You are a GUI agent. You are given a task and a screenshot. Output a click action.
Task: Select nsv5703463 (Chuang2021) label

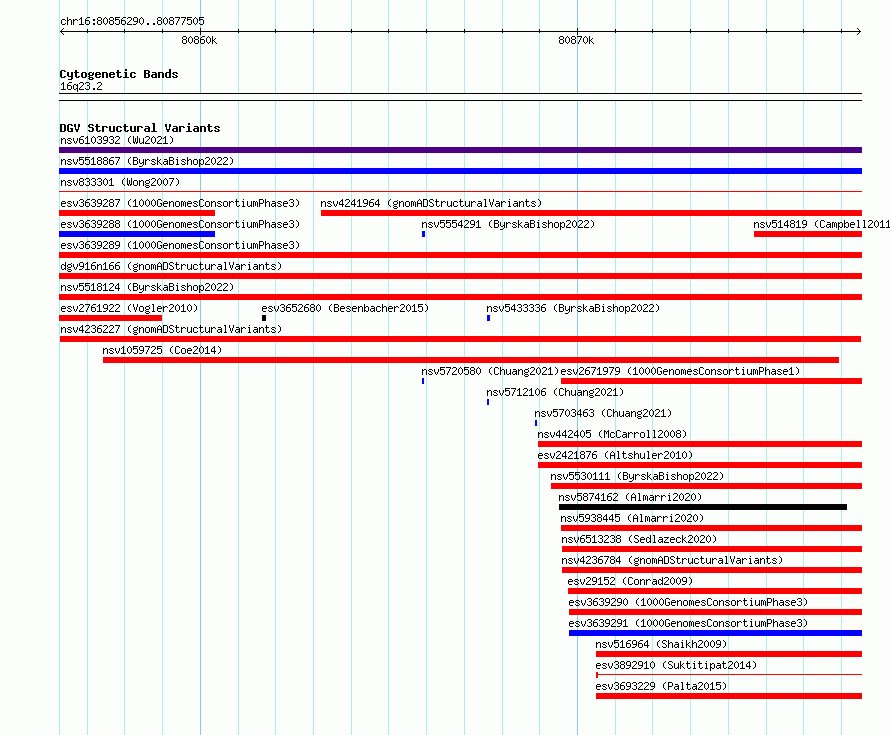603,413
